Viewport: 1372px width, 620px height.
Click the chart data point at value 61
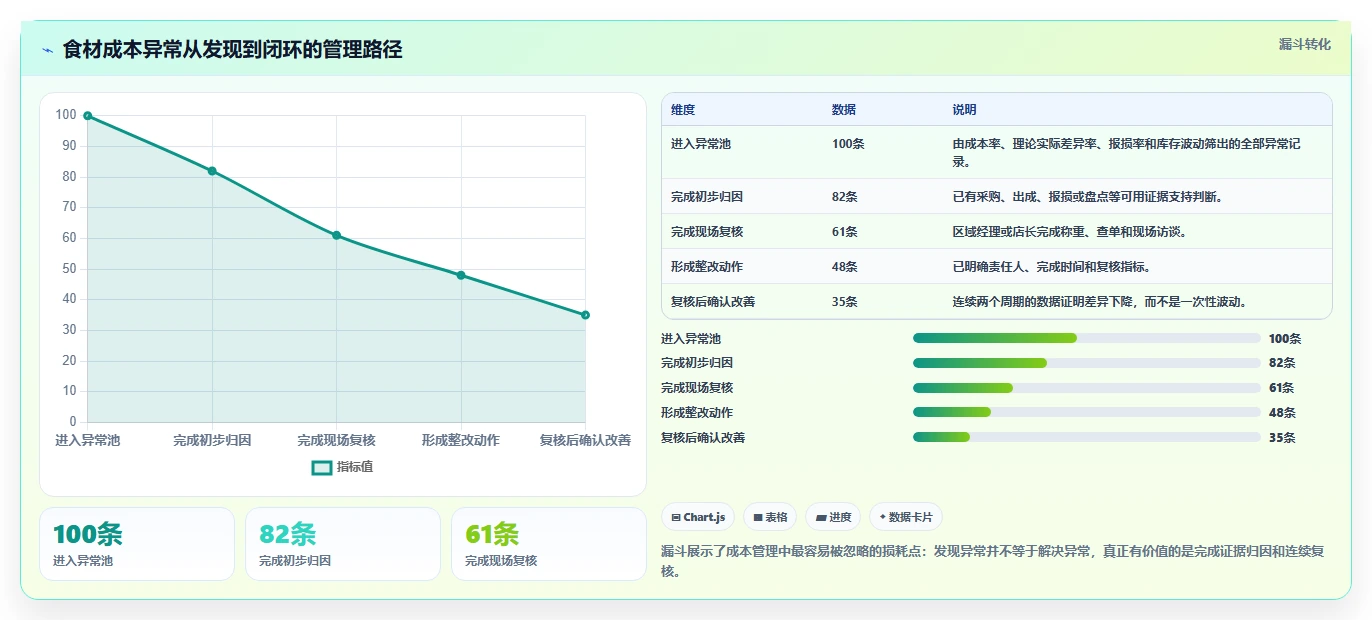coord(336,235)
